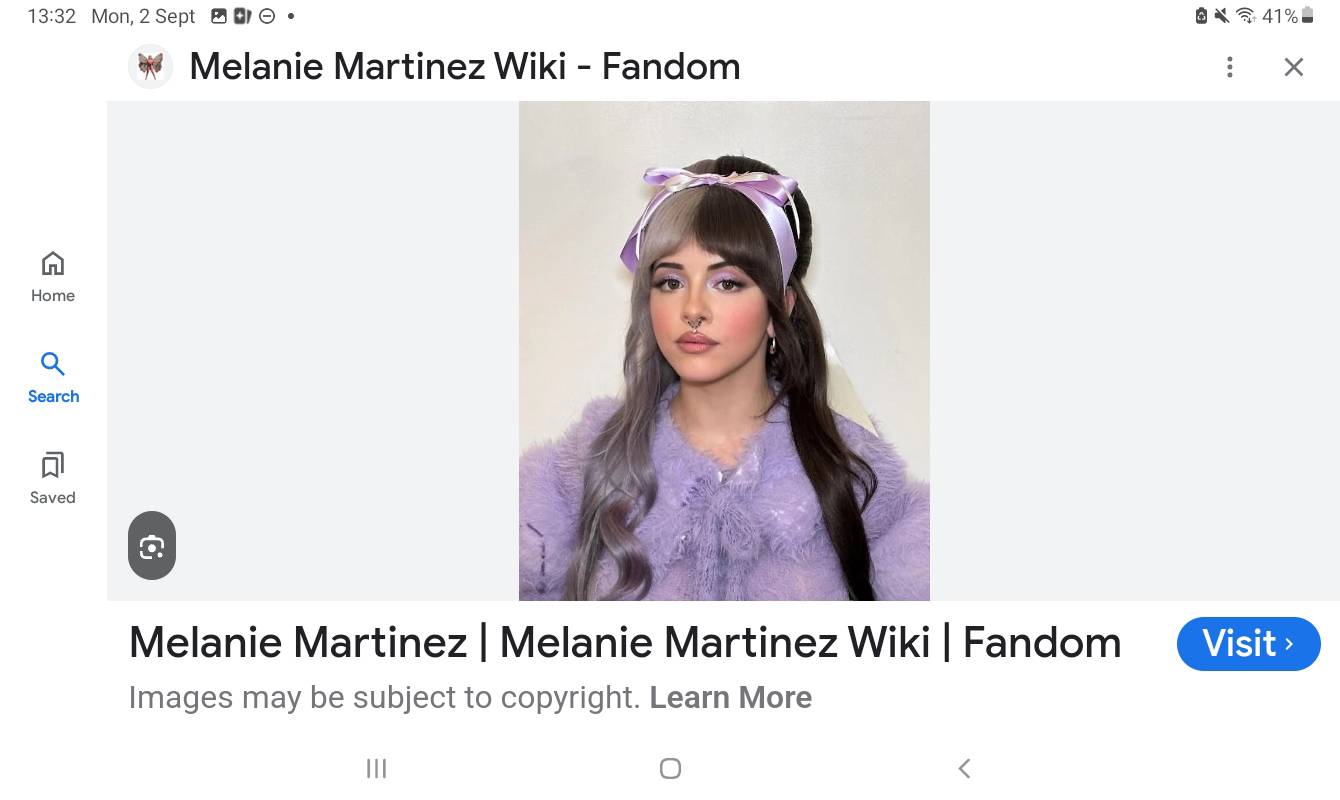Tap the main image preview
The width and height of the screenshot is (1340, 800).
point(724,350)
